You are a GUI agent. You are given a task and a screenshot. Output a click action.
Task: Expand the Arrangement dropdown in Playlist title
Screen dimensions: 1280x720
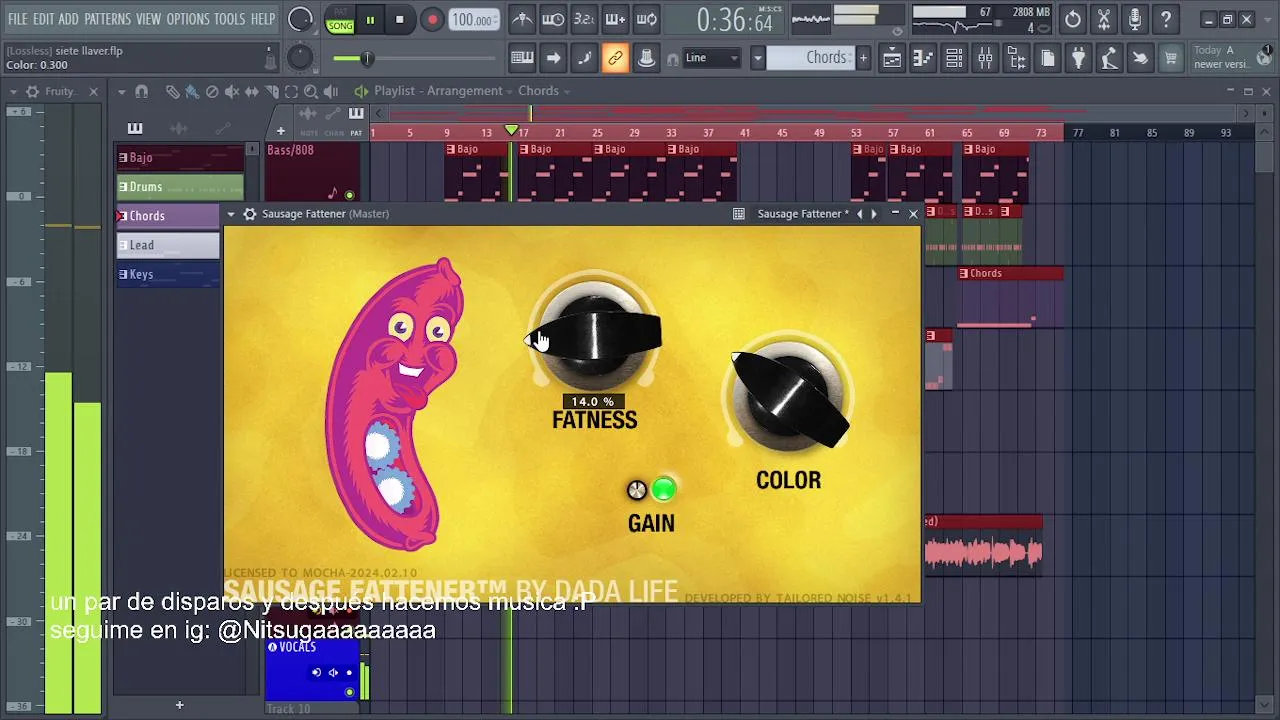pos(510,91)
